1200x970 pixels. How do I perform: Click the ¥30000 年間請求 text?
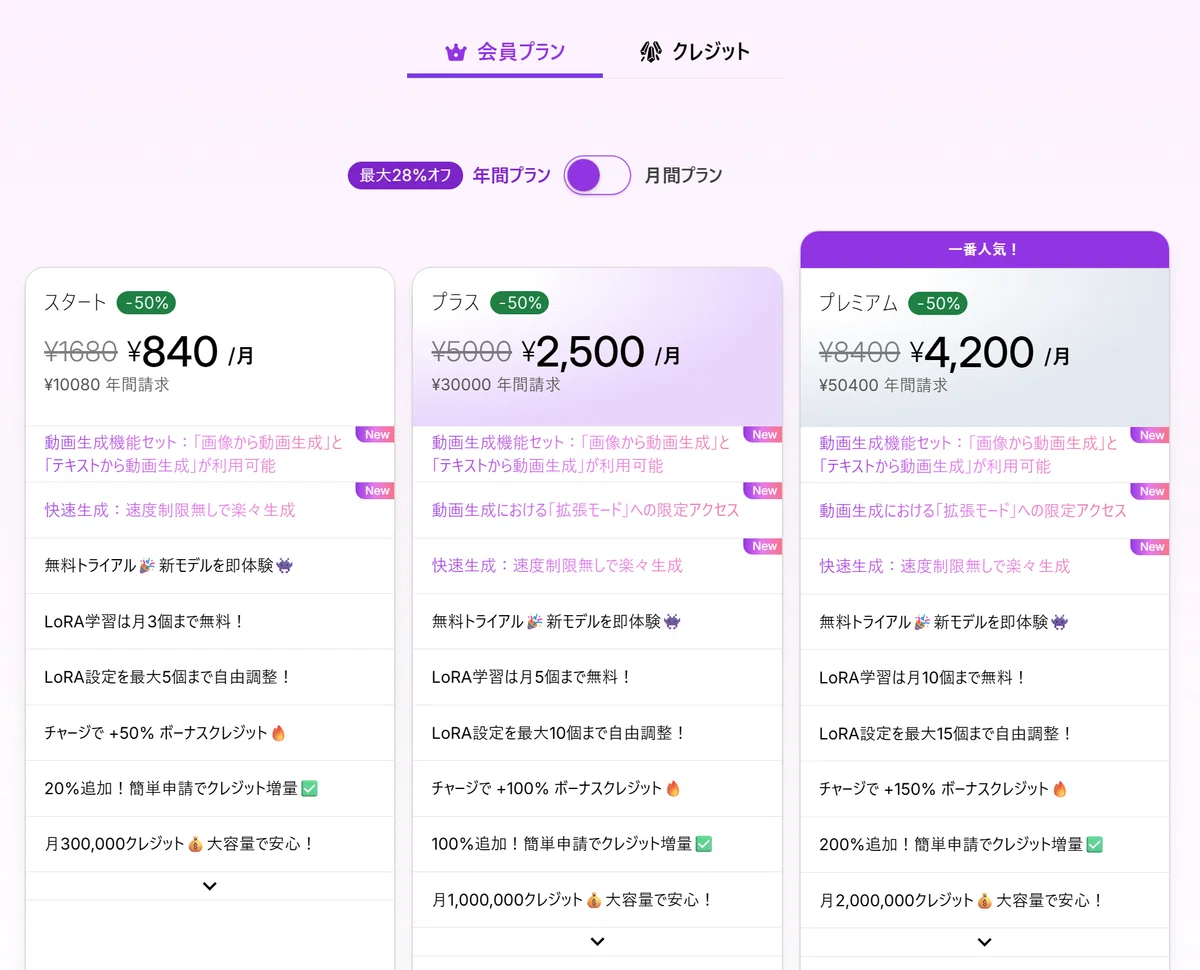(x=496, y=384)
